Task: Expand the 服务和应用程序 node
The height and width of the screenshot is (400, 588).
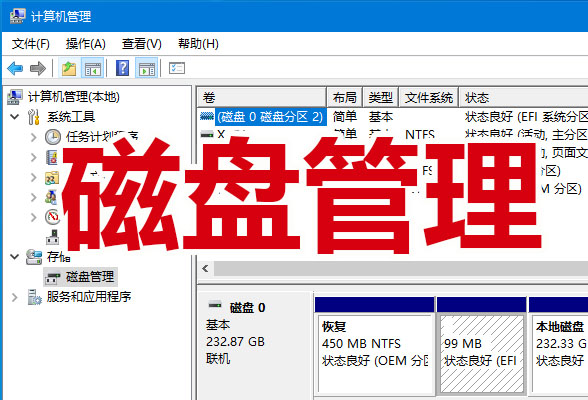Action: (x=14, y=297)
